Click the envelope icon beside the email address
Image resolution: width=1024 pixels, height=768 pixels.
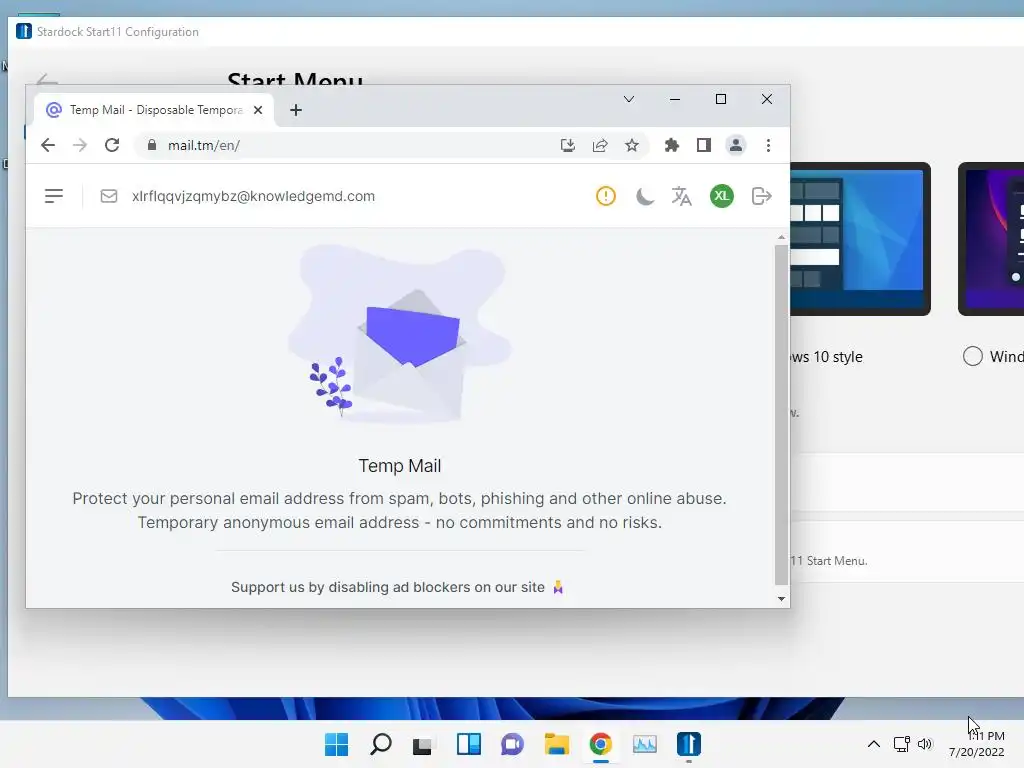point(108,196)
